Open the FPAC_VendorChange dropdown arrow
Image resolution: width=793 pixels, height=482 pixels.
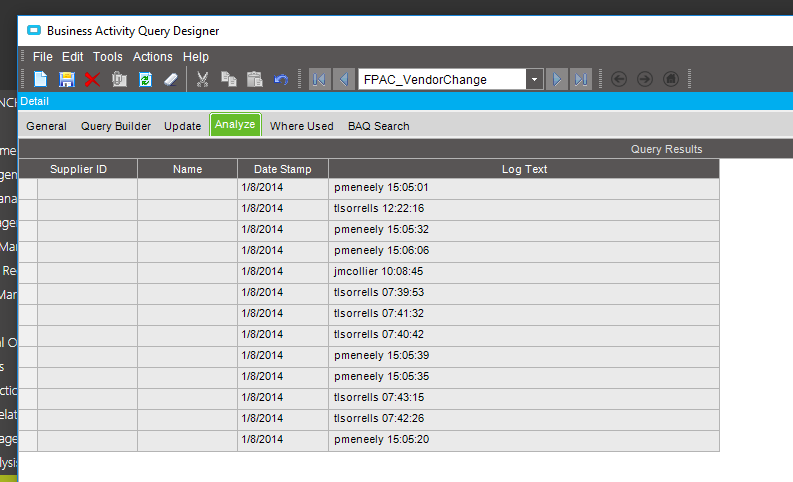[x=535, y=79]
